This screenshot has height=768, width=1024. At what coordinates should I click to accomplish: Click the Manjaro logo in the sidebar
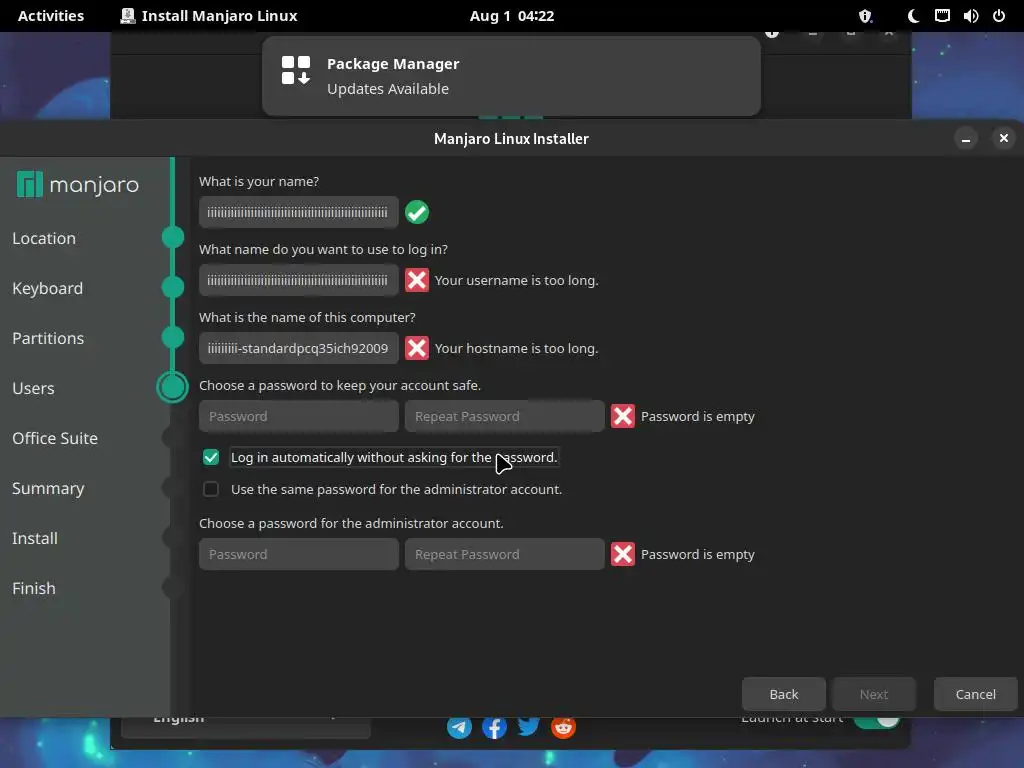[78, 185]
